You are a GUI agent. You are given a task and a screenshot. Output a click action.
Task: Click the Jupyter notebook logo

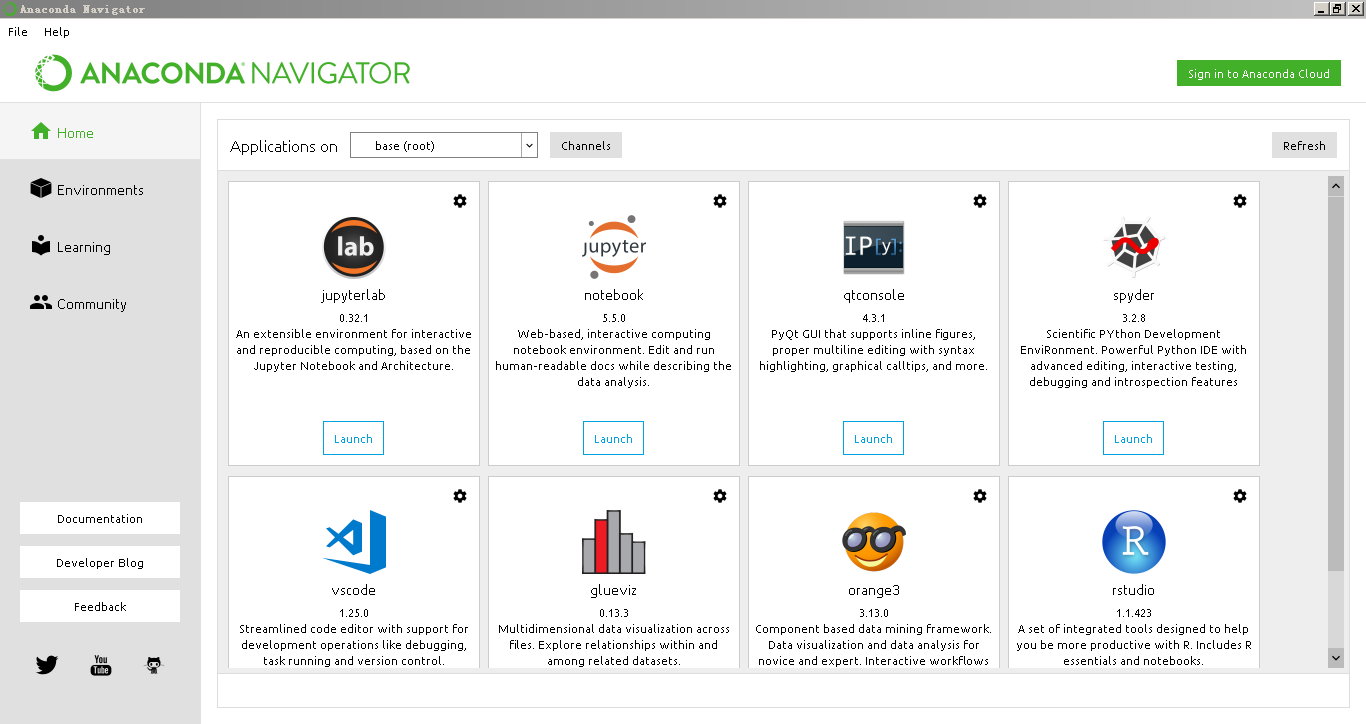[x=614, y=246]
